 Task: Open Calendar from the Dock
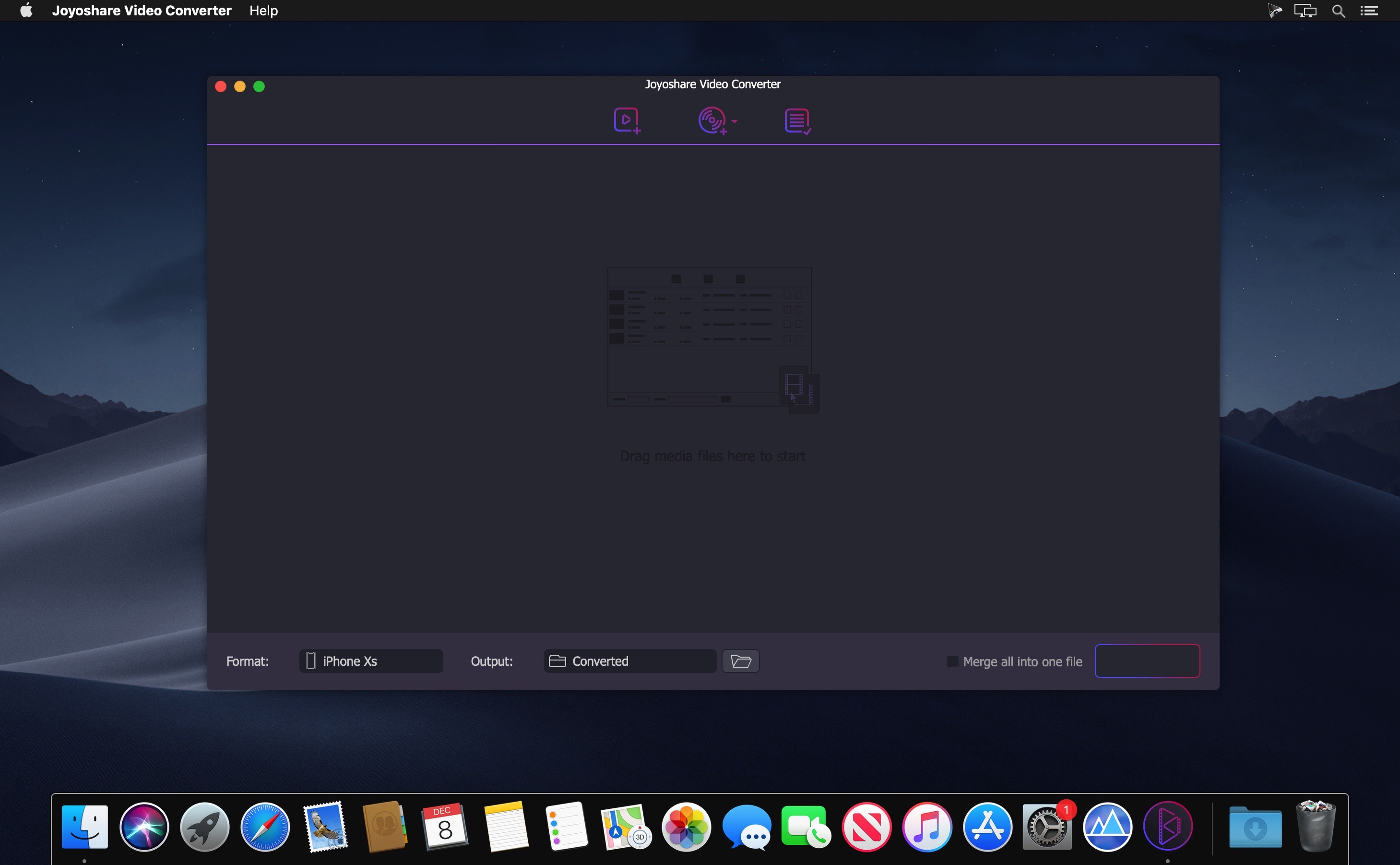tap(445, 827)
